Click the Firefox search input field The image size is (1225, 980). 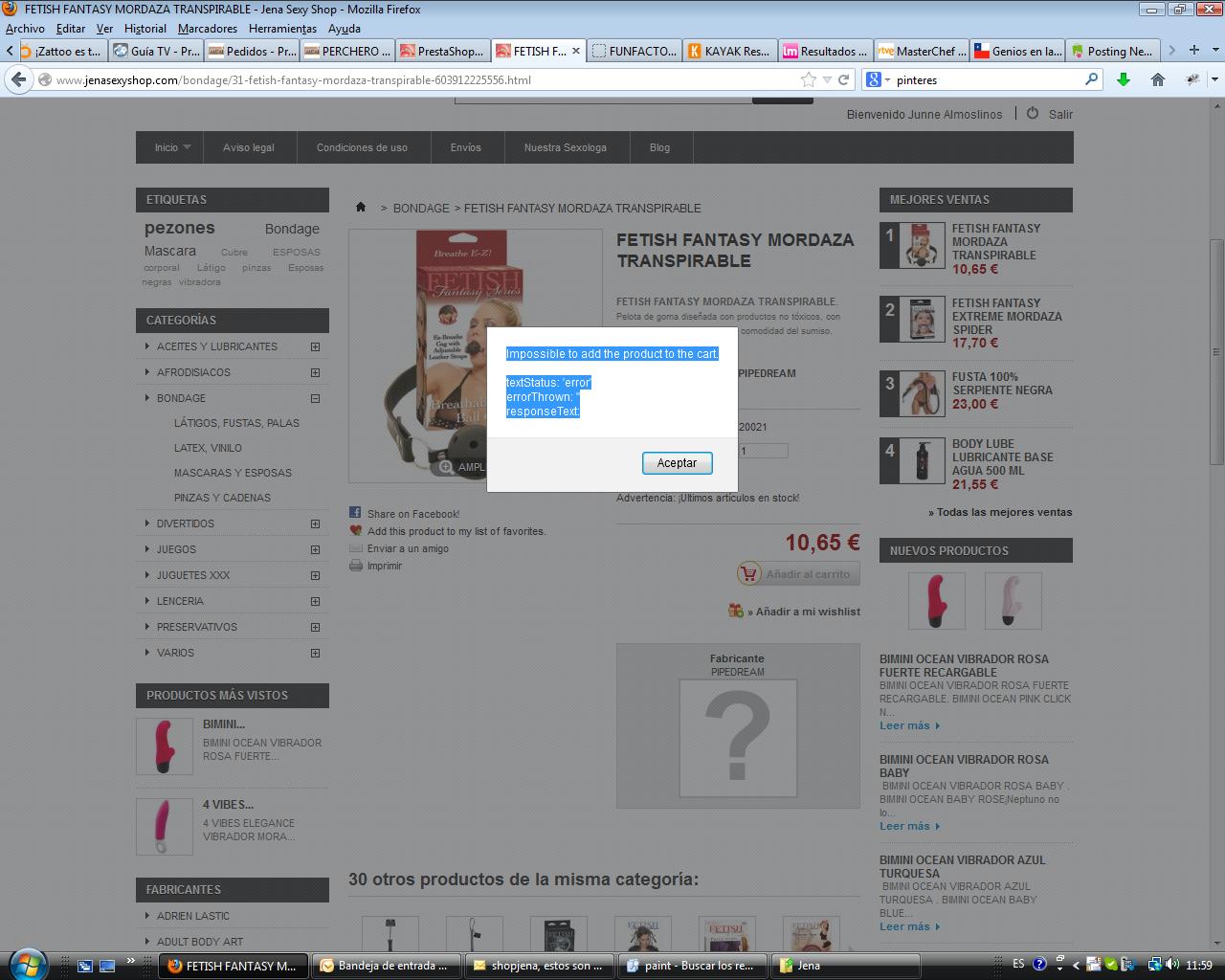click(x=986, y=80)
